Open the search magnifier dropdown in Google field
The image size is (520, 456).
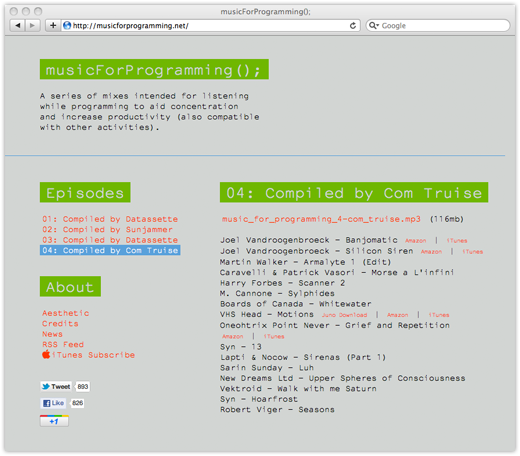coord(374,25)
